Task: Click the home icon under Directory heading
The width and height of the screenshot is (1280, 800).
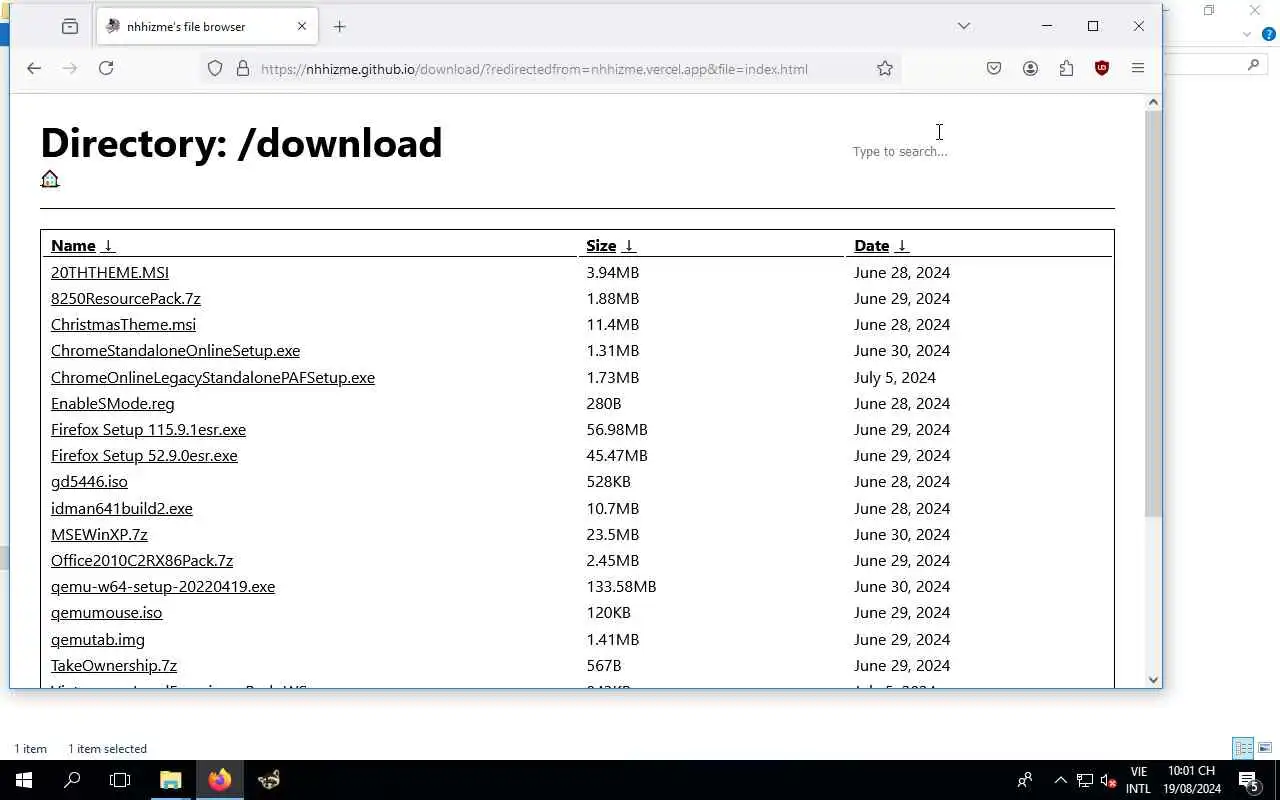Action: click(x=50, y=179)
